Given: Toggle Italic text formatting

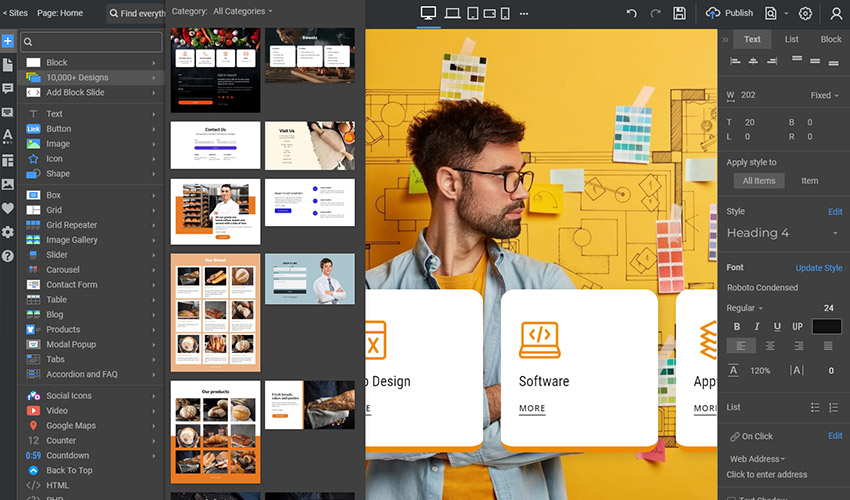Looking at the screenshot, I should click(757, 326).
